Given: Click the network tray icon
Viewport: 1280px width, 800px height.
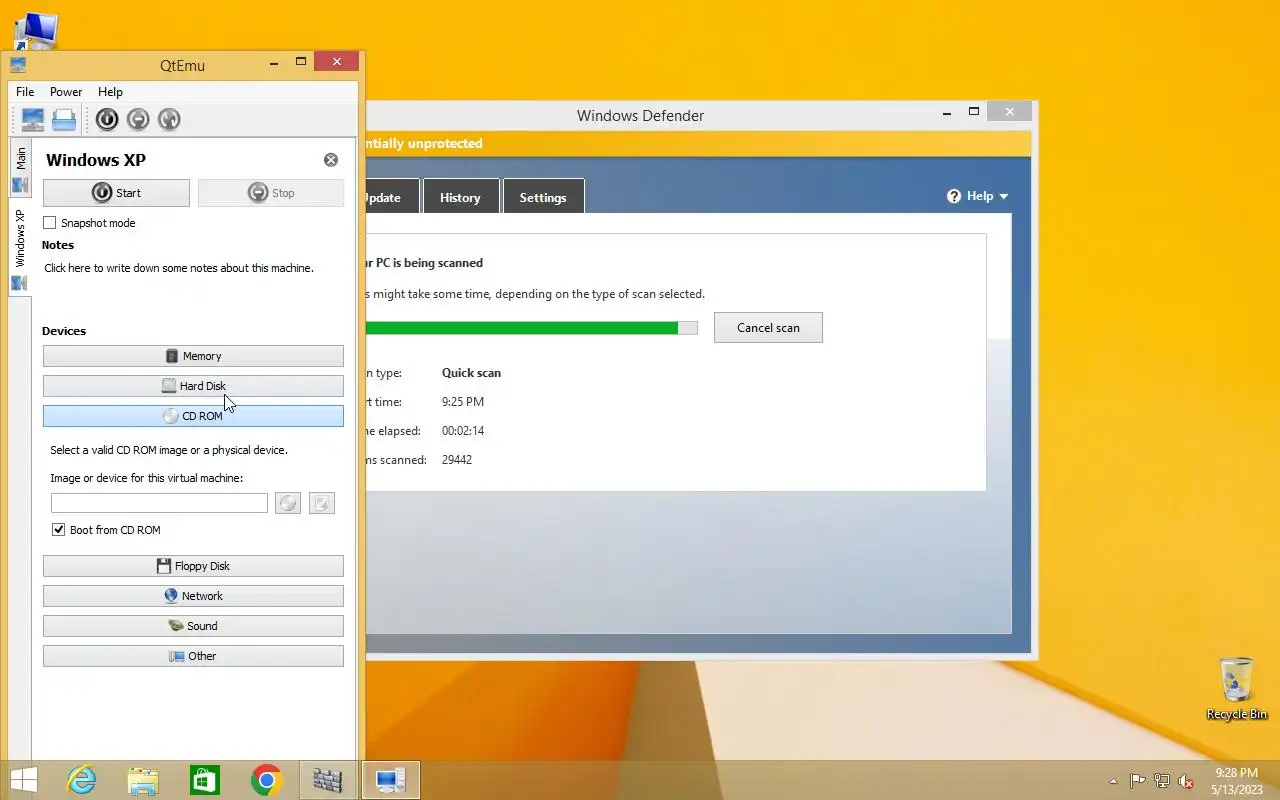Looking at the screenshot, I should 1162,781.
